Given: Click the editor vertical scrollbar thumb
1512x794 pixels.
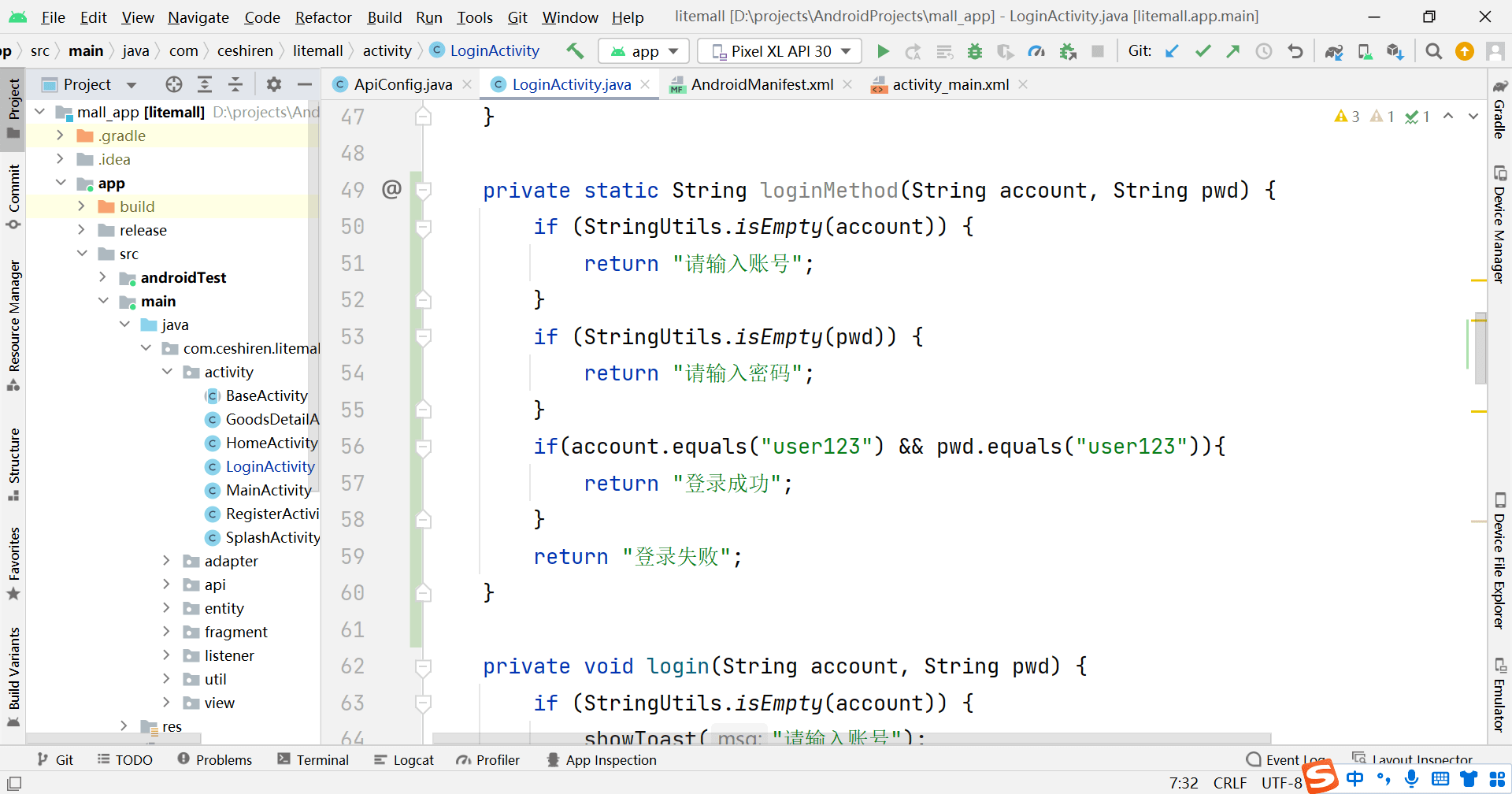Looking at the screenshot, I should click(x=1480, y=348).
